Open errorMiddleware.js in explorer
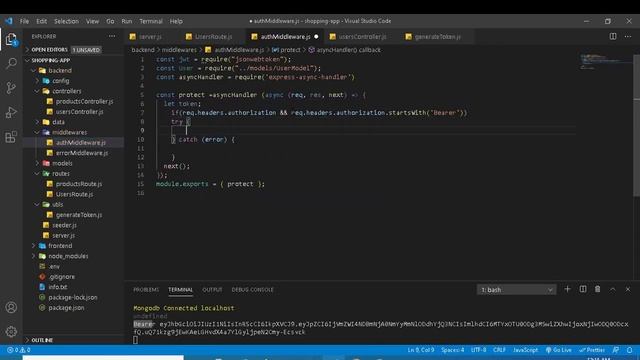This screenshot has width=640, height=360. coord(82,153)
